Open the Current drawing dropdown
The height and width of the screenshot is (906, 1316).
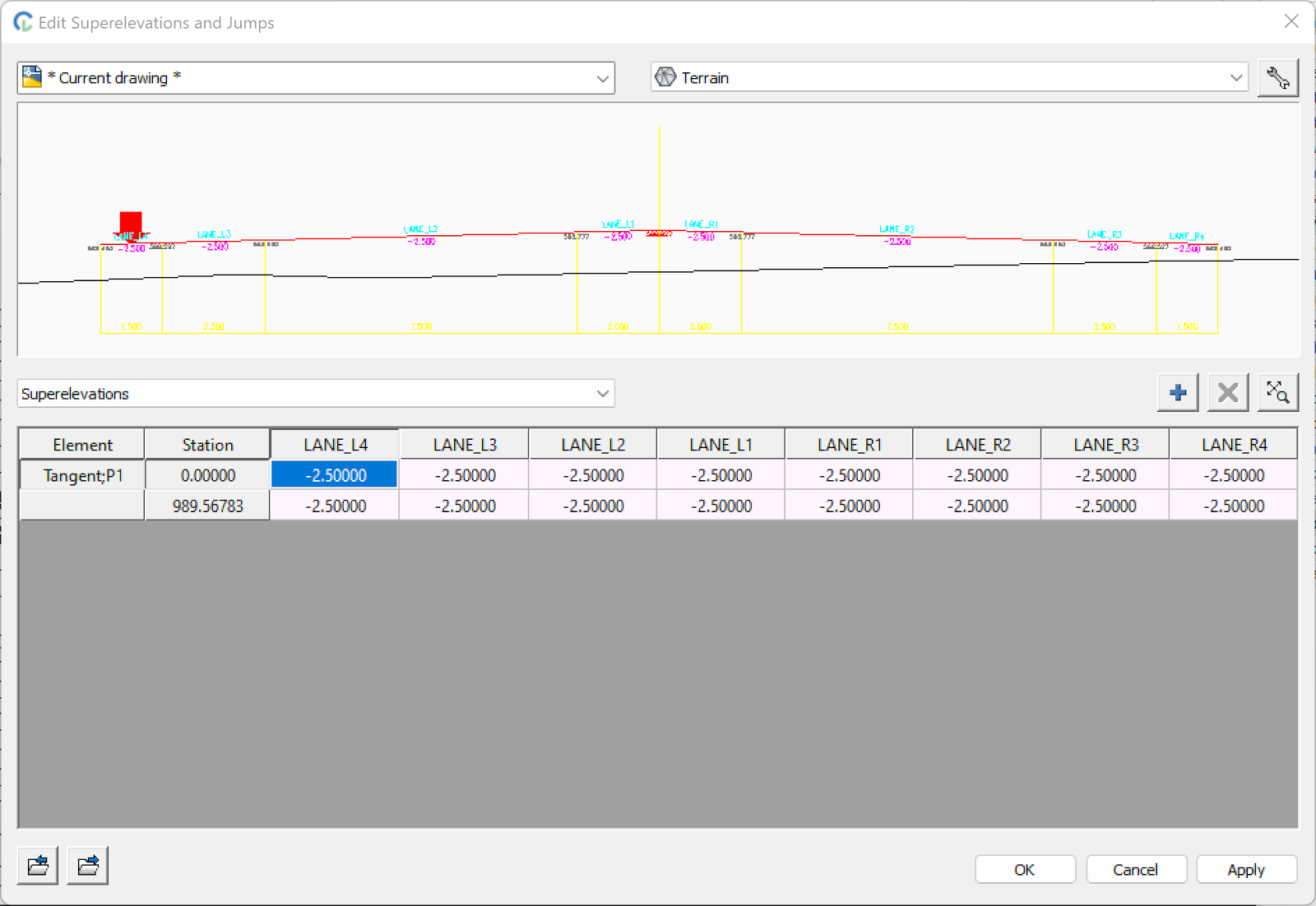(x=602, y=79)
